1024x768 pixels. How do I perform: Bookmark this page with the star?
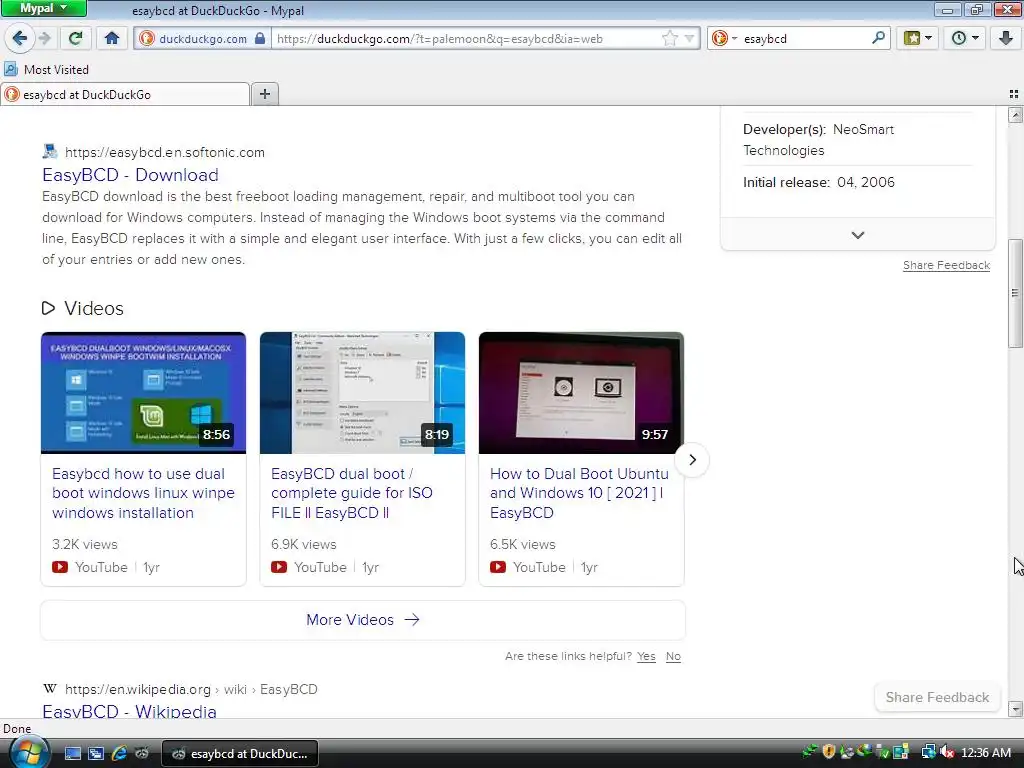point(669,39)
